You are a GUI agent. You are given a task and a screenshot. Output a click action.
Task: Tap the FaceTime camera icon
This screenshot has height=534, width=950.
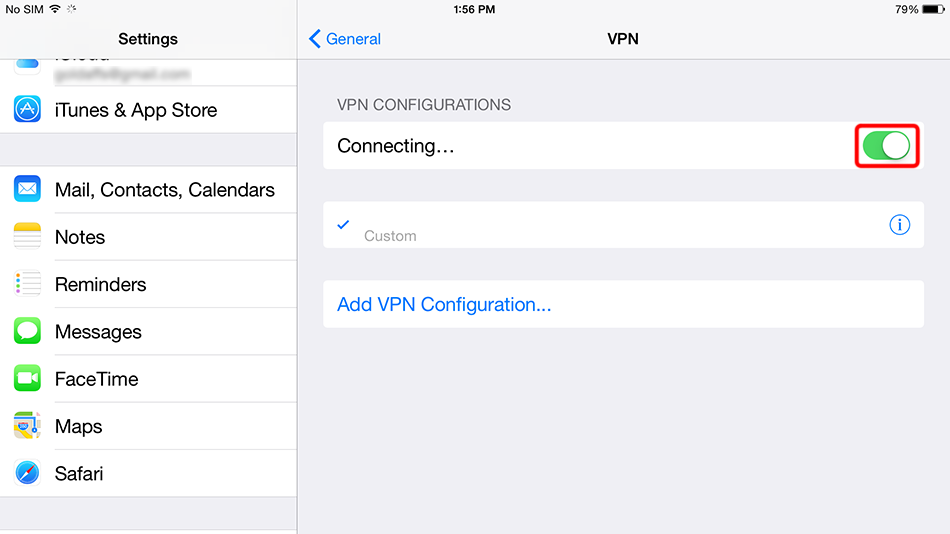28,379
